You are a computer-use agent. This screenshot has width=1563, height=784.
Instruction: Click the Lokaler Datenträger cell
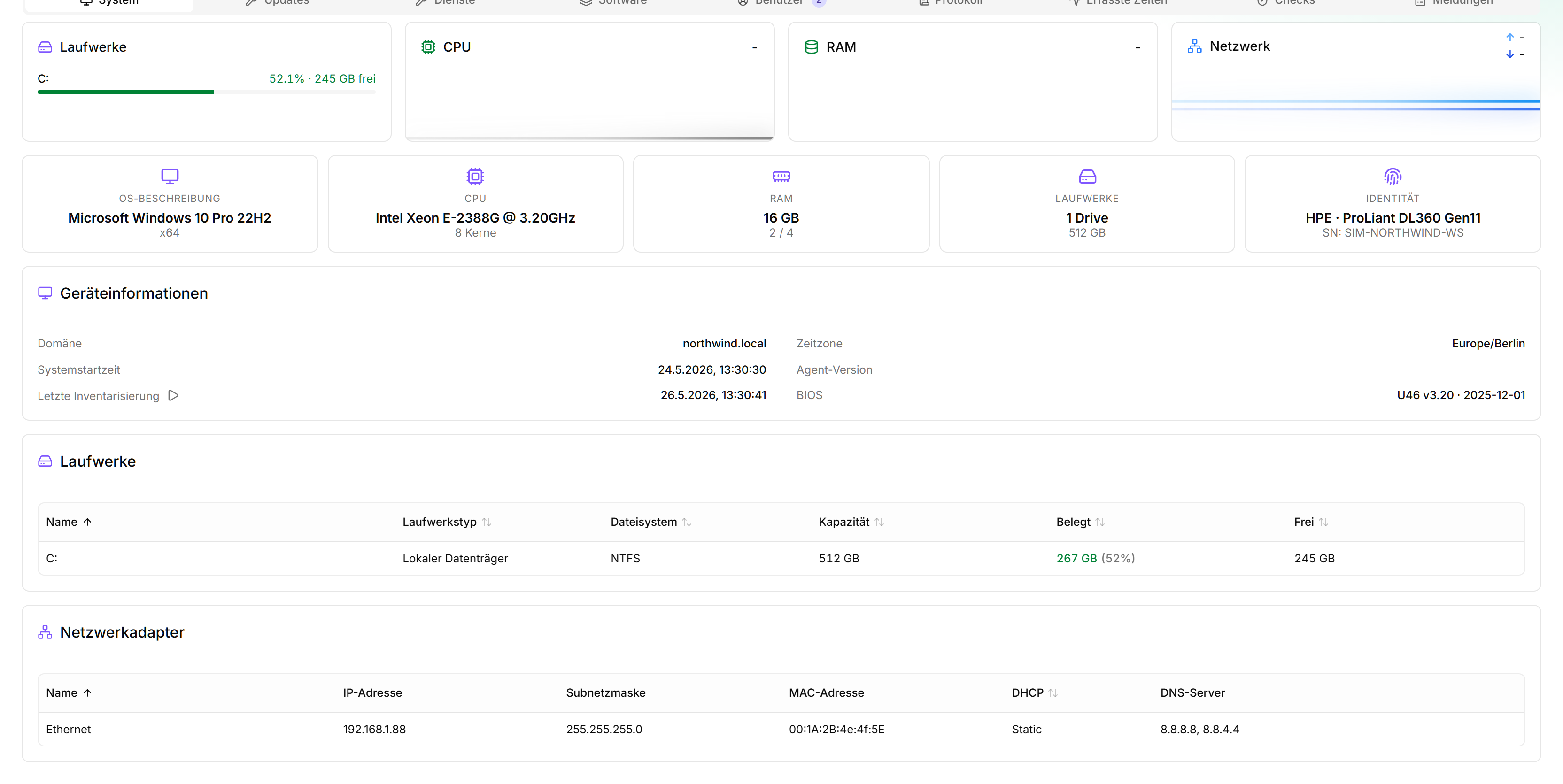(455, 559)
